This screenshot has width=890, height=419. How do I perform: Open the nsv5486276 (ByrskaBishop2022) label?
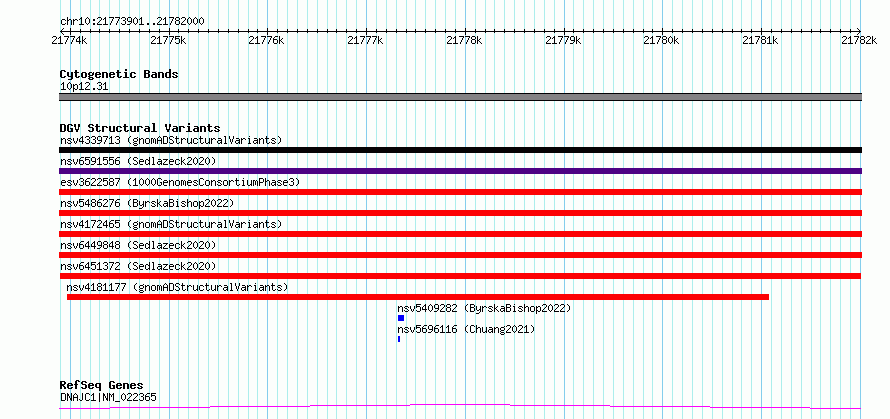tap(146, 203)
